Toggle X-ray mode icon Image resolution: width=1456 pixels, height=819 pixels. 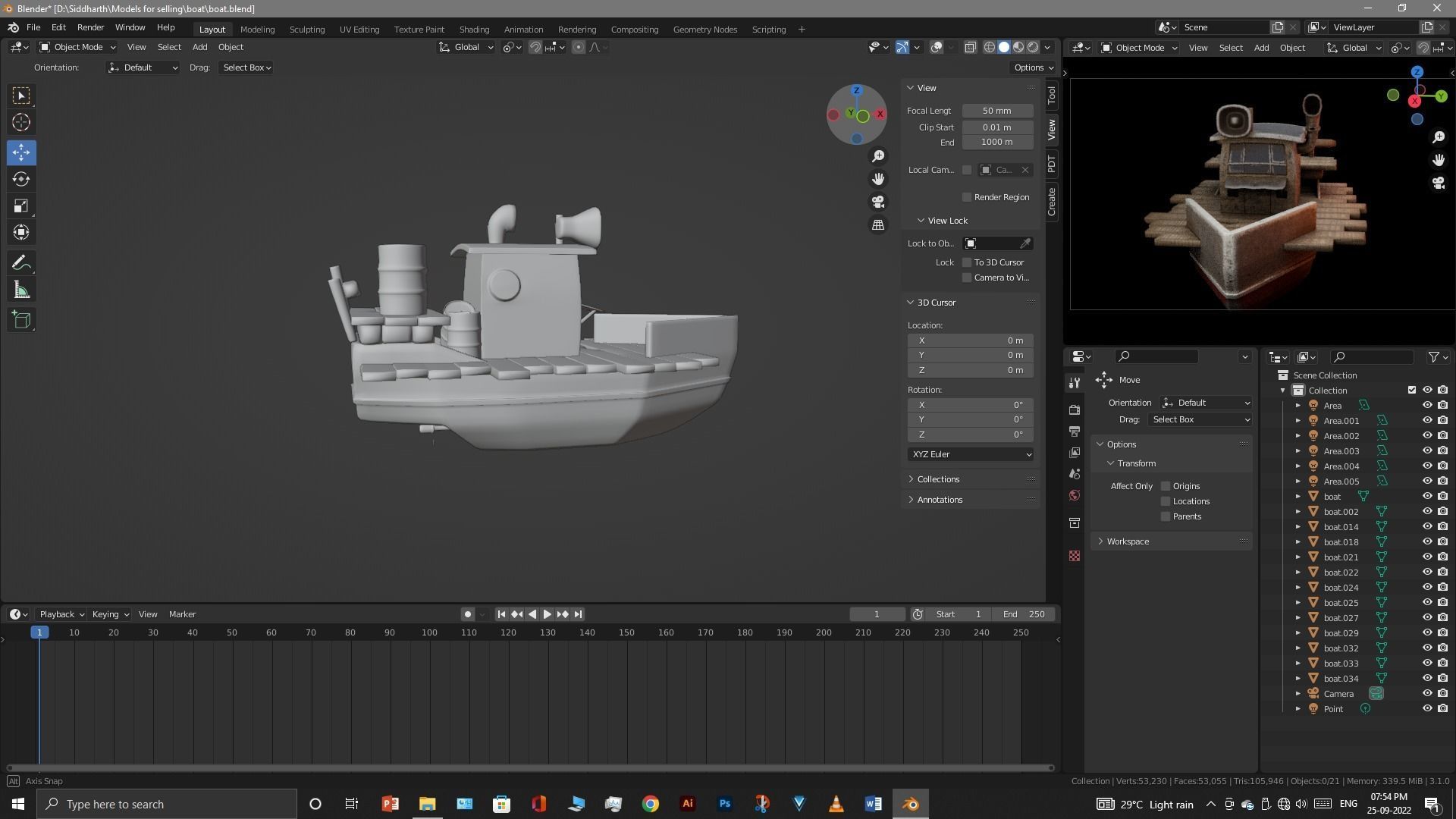click(x=970, y=47)
